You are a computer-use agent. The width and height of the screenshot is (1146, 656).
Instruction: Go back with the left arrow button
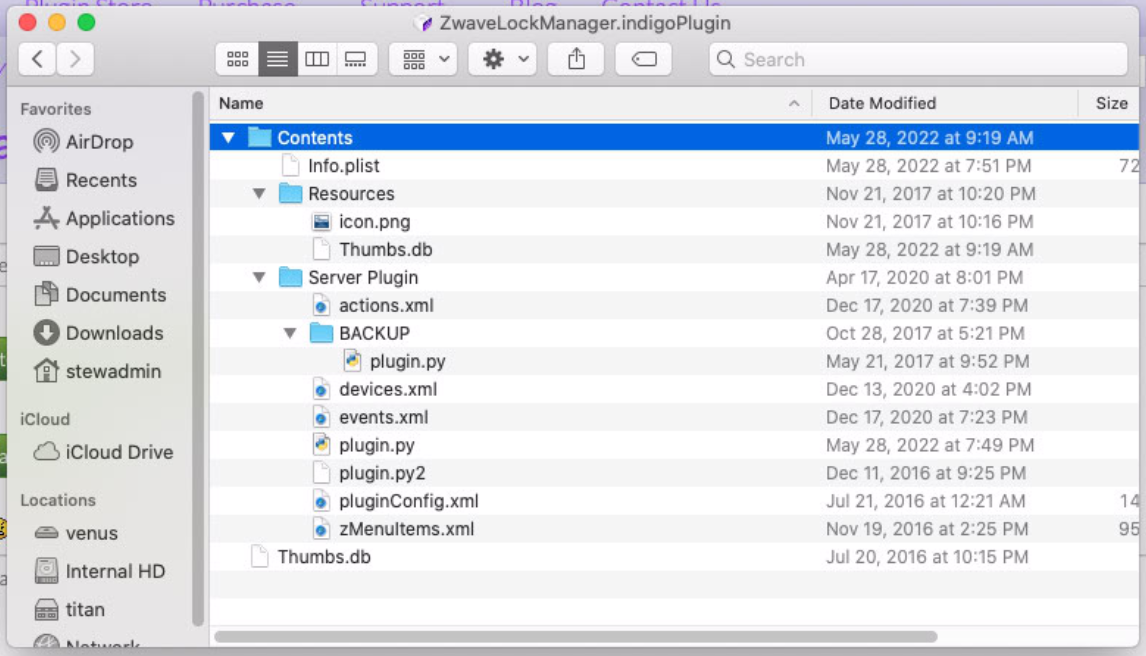[38, 59]
